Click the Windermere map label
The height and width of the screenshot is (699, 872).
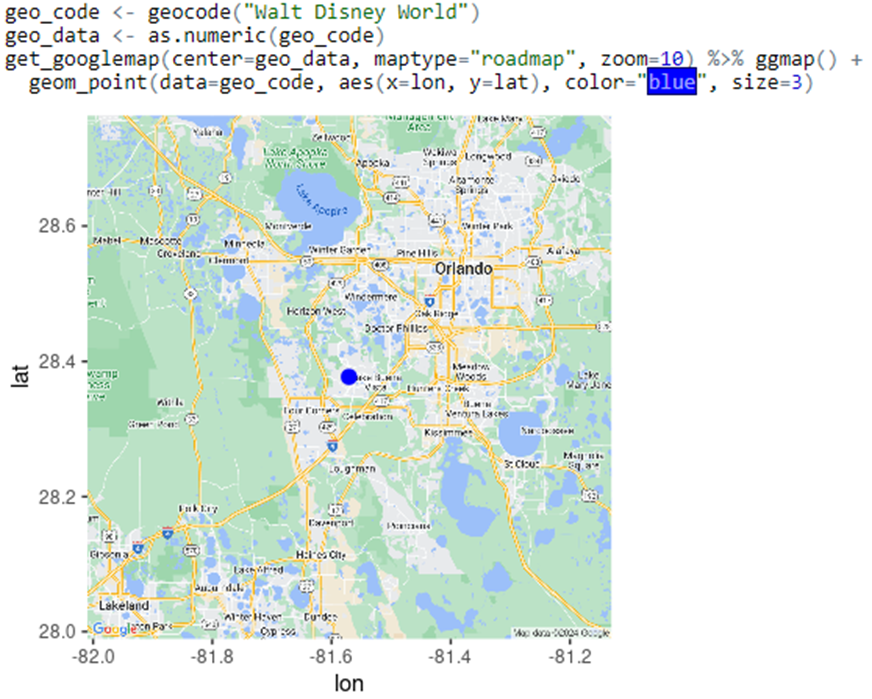371,297
